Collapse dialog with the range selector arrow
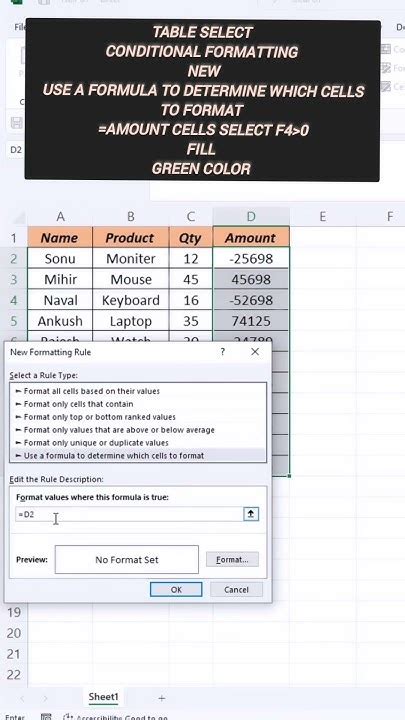The width and height of the screenshot is (405, 720). click(x=251, y=514)
